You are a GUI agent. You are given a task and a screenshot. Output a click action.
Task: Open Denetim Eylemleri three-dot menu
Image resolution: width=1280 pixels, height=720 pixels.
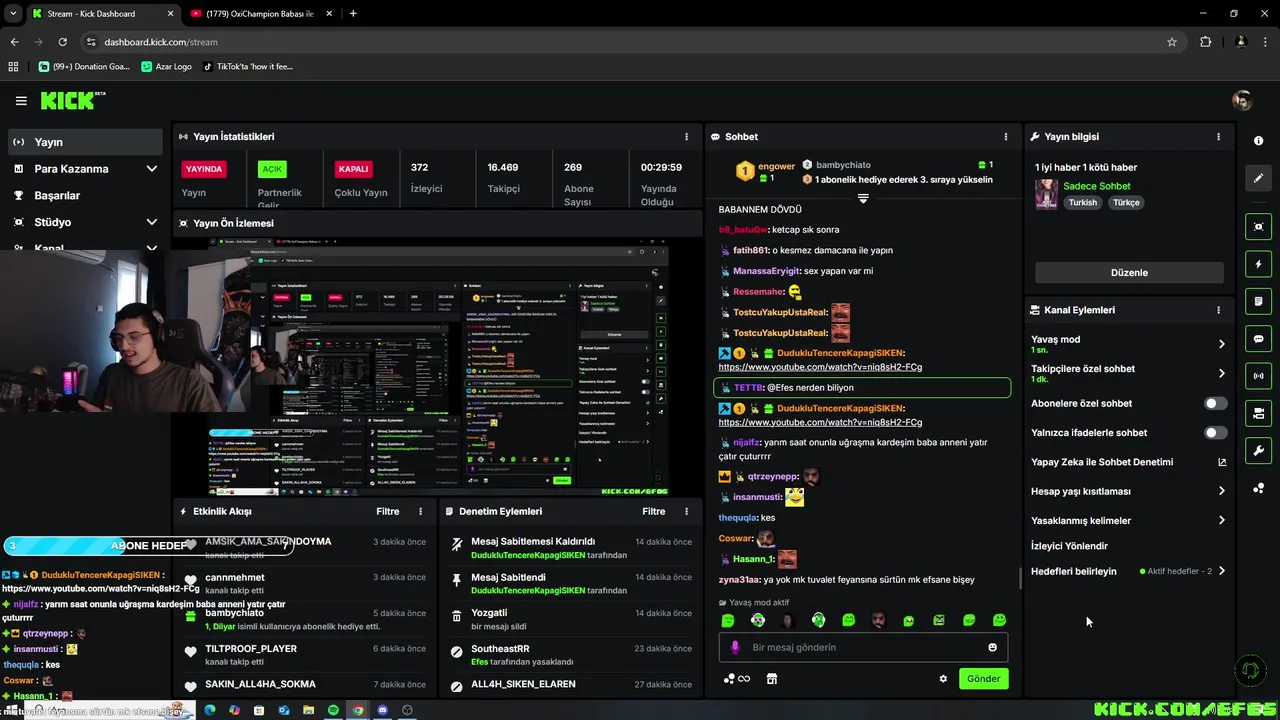point(686,511)
